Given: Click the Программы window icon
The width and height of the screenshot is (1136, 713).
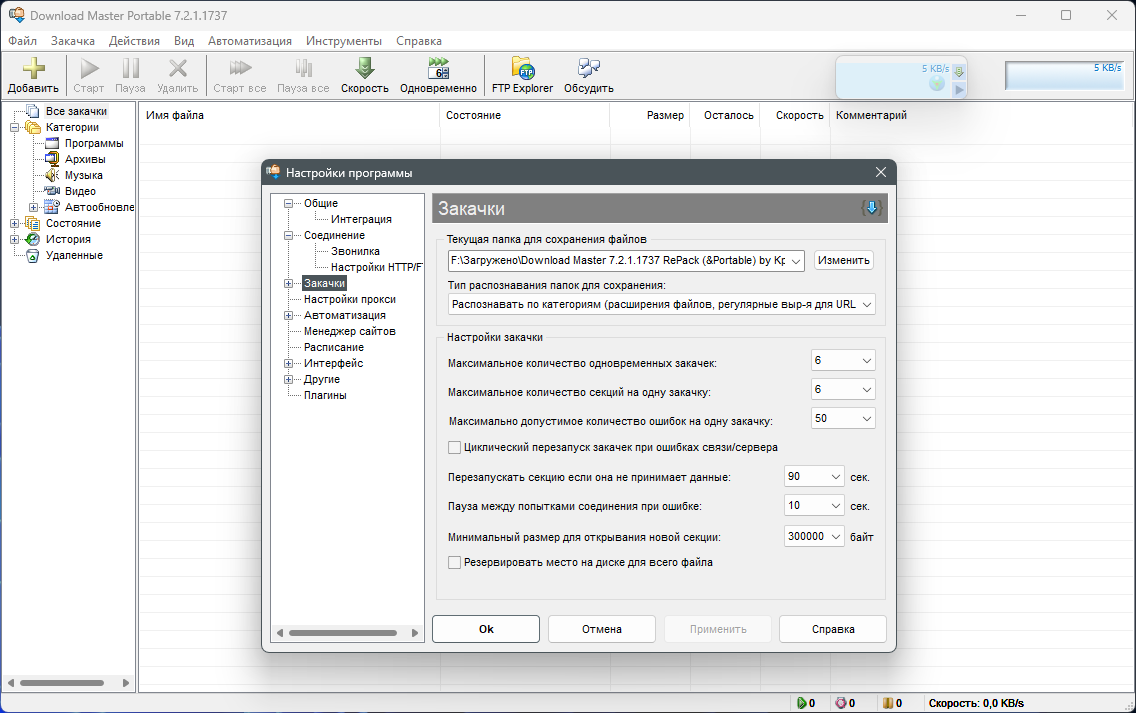Looking at the screenshot, I should coord(52,143).
